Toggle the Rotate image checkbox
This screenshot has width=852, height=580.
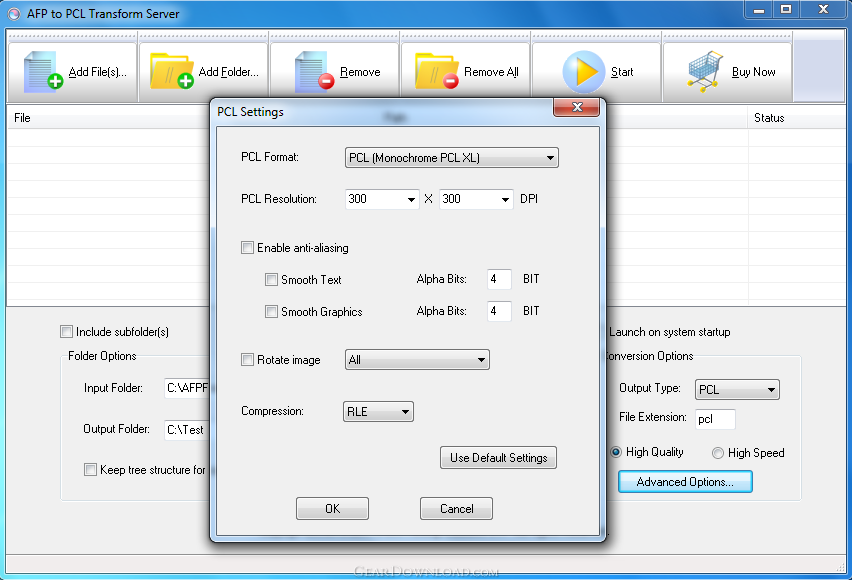[247, 360]
